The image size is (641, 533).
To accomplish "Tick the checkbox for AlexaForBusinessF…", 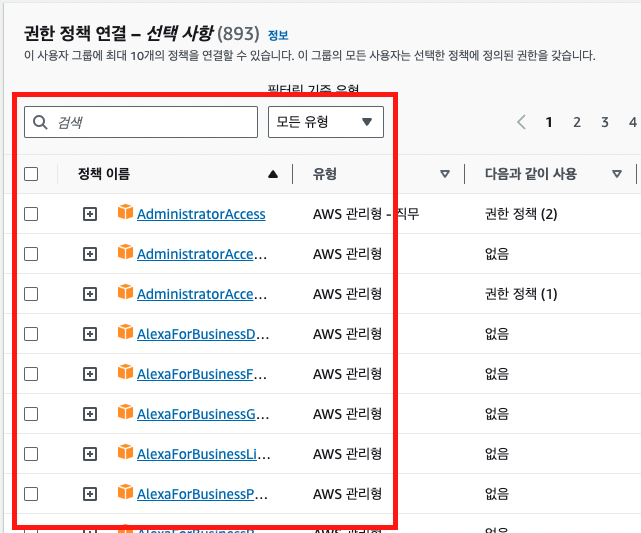I will click(x=31, y=374).
